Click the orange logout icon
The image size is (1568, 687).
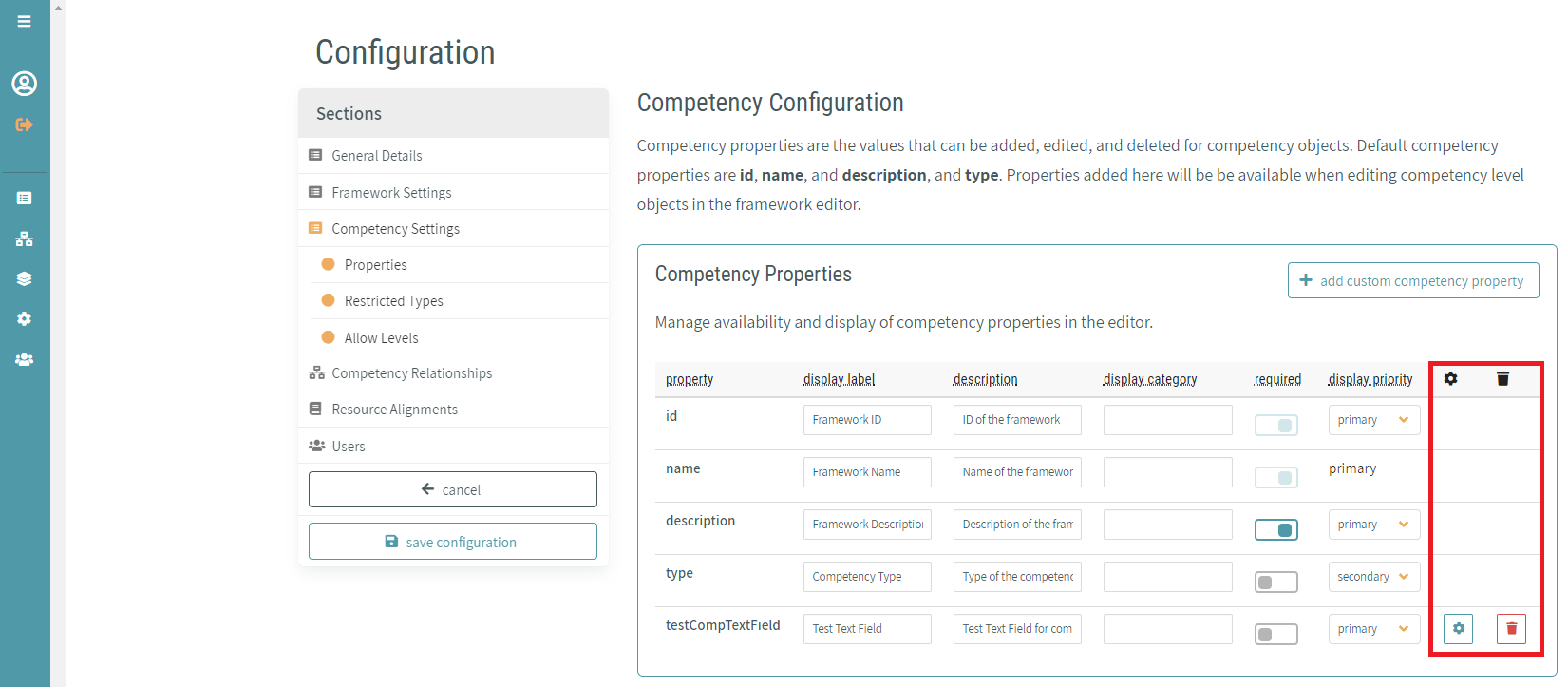coord(24,124)
